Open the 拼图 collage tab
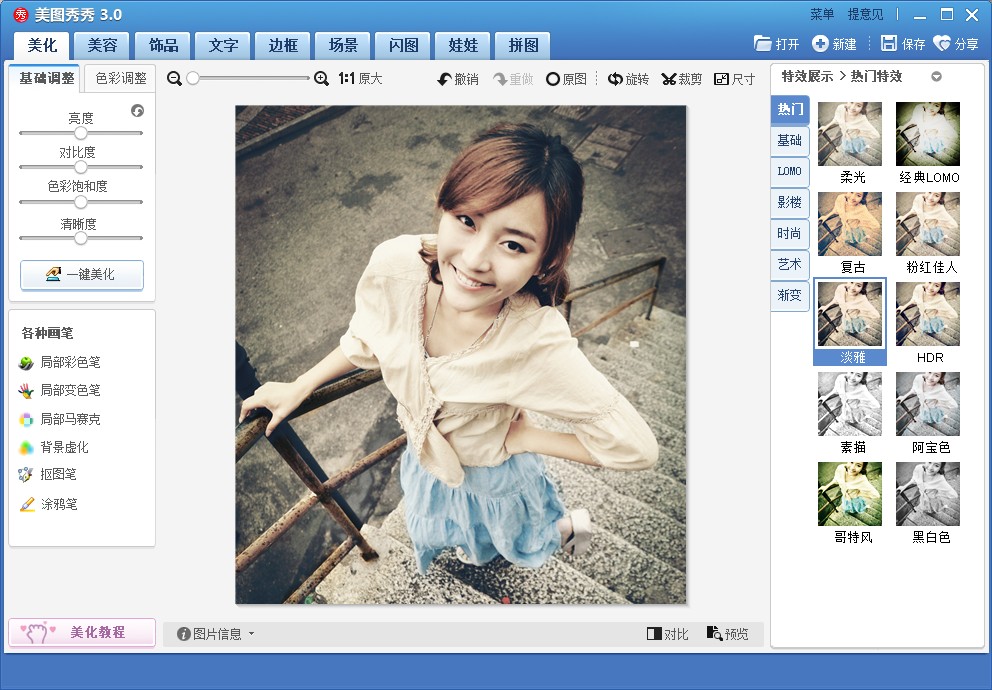The height and width of the screenshot is (690, 992). [x=523, y=46]
